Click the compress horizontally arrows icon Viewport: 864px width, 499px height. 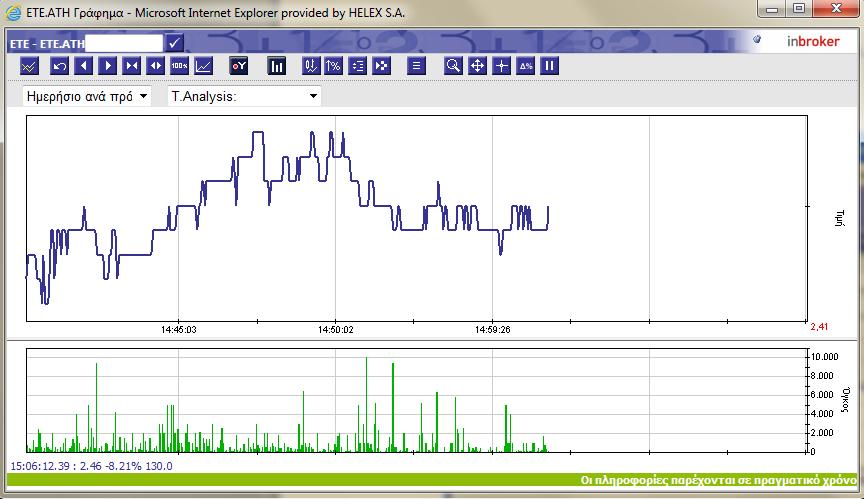(x=132, y=66)
